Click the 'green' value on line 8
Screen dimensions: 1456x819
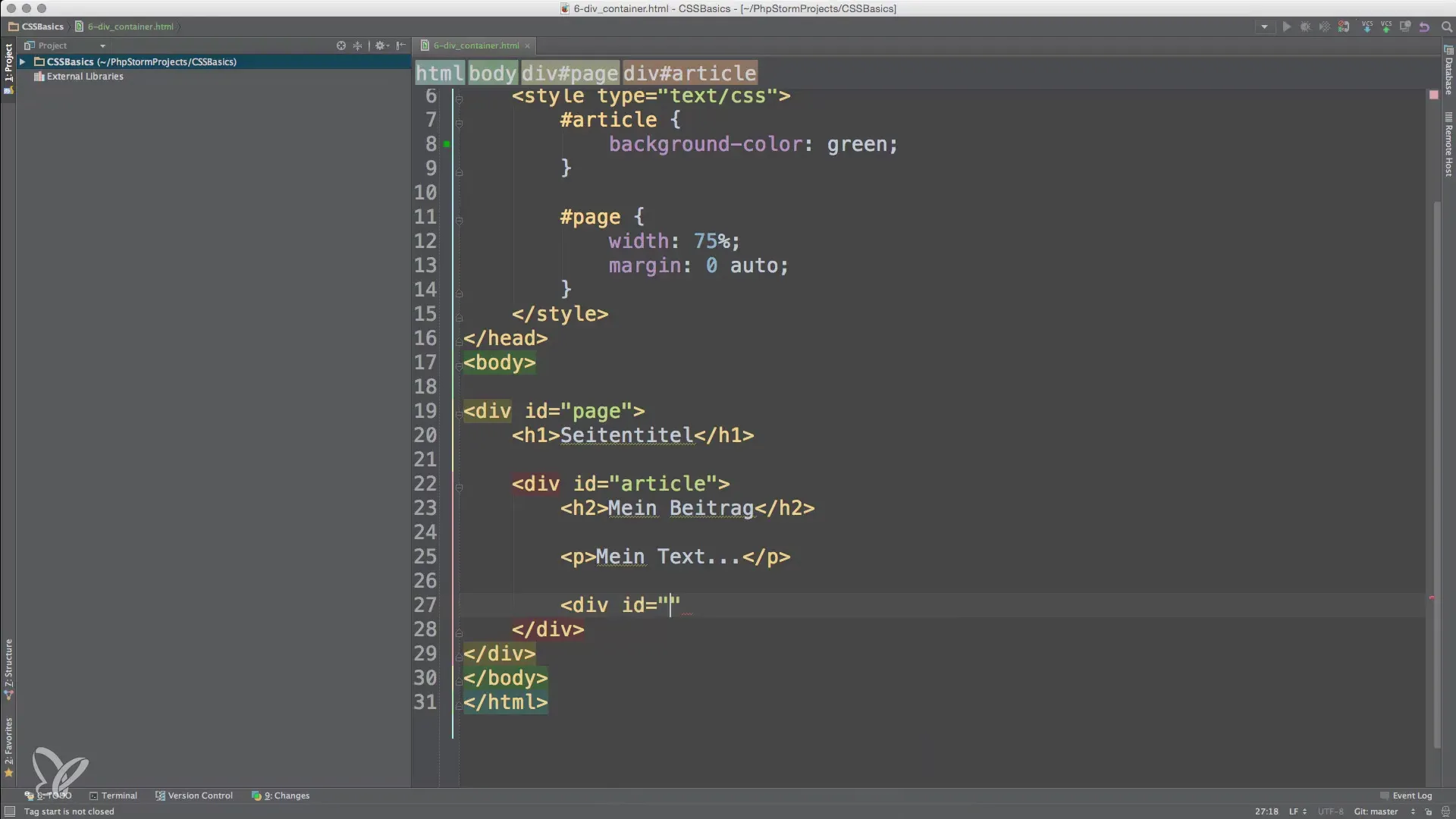pos(856,144)
